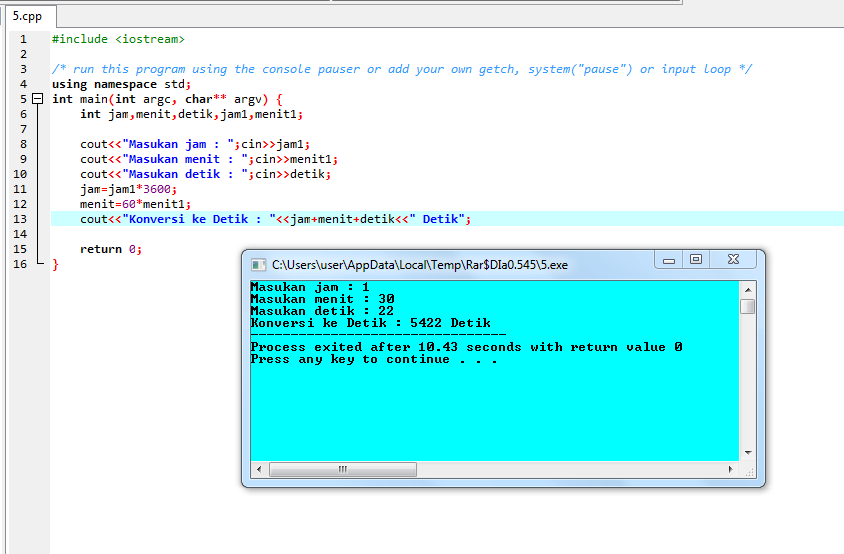
Task: Select the 5.cpp editor tab
Action: (x=28, y=16)
